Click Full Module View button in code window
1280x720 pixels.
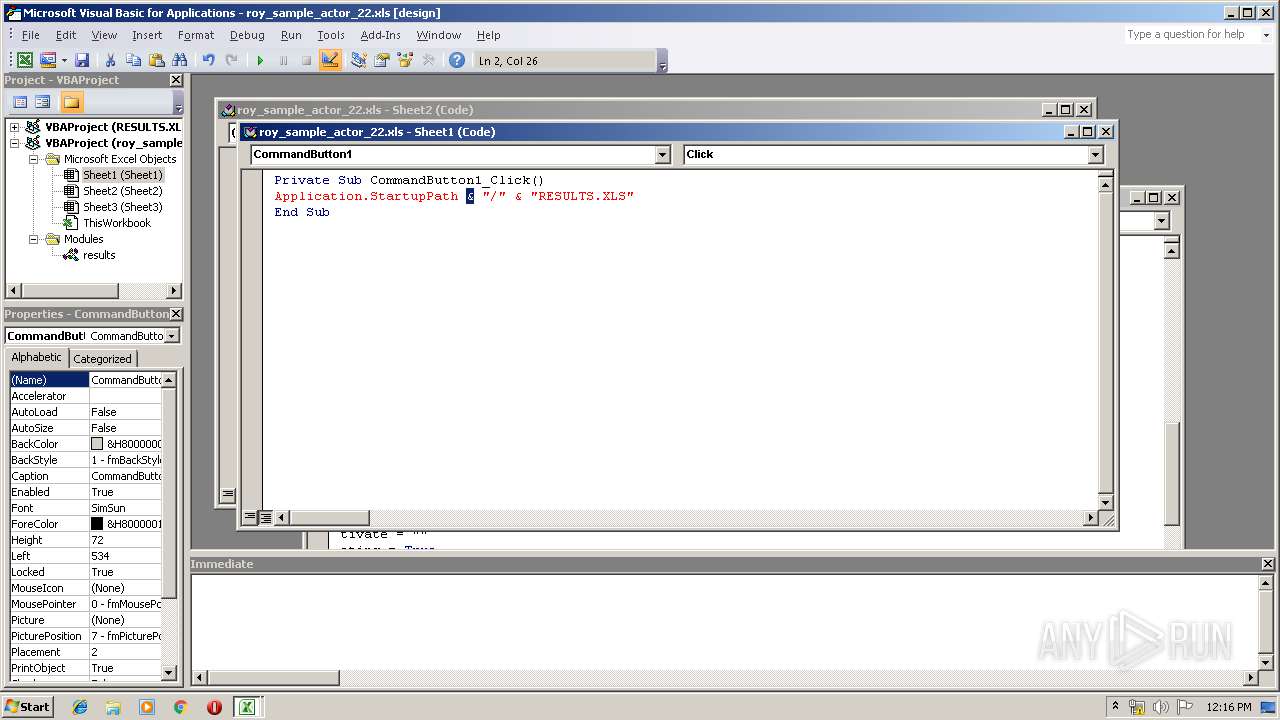pos(265,518)
